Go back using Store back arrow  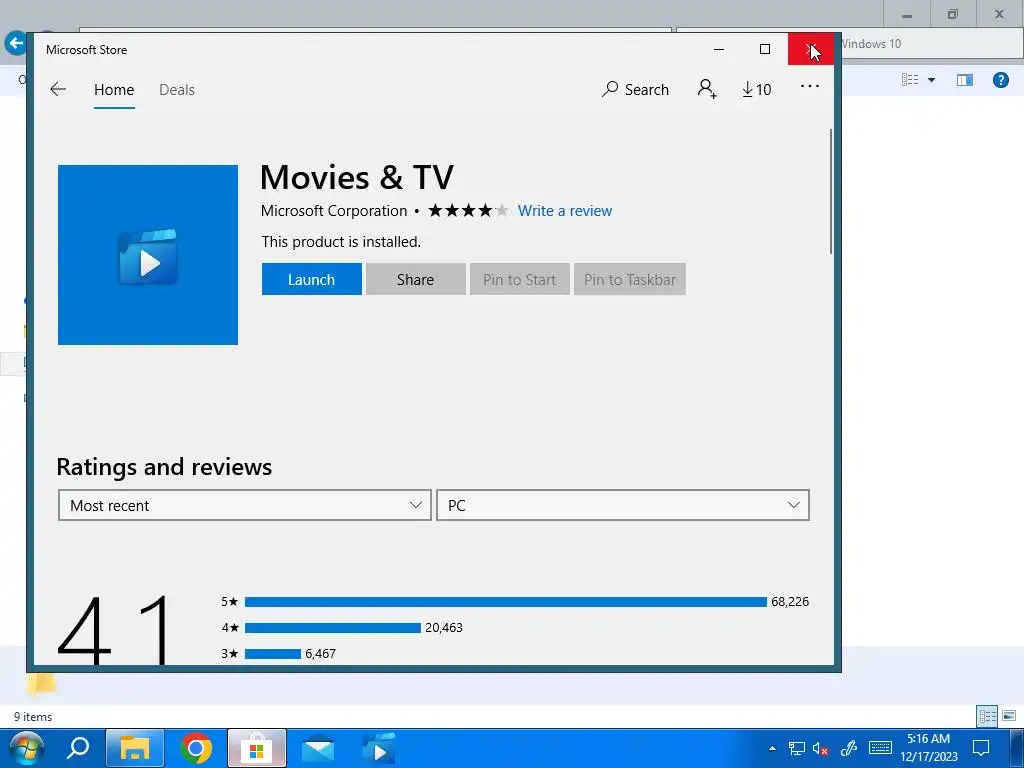click(x=58, y=89)
